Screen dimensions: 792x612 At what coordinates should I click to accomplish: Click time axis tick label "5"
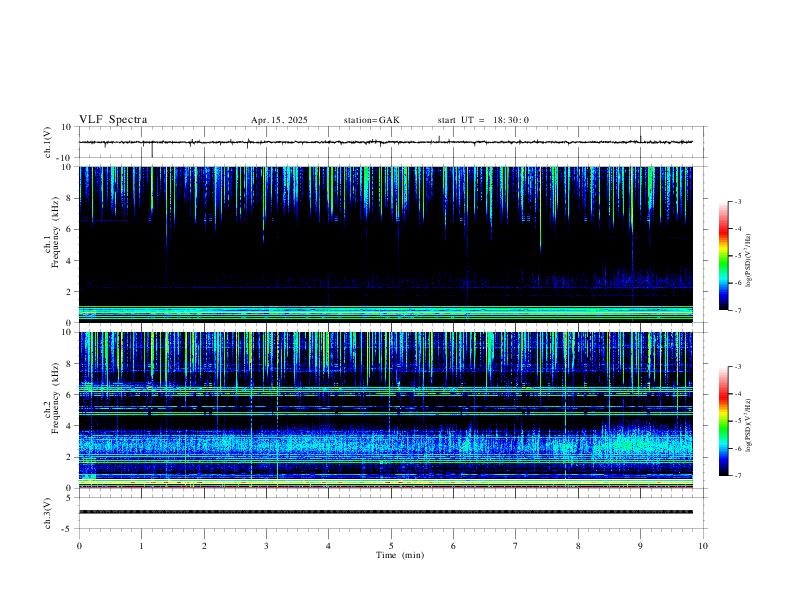[391, 546]
